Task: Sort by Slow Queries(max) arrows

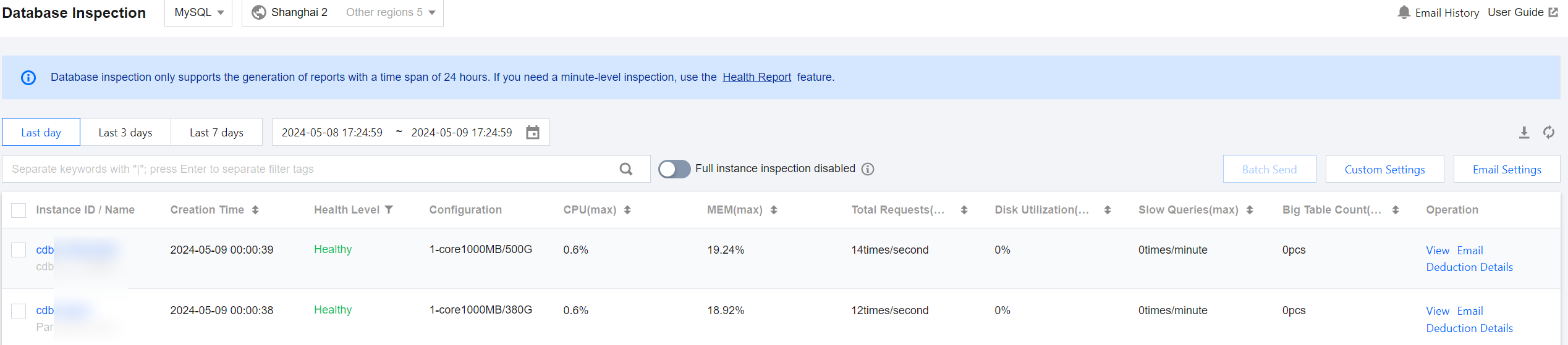Action: [1250, 210]
